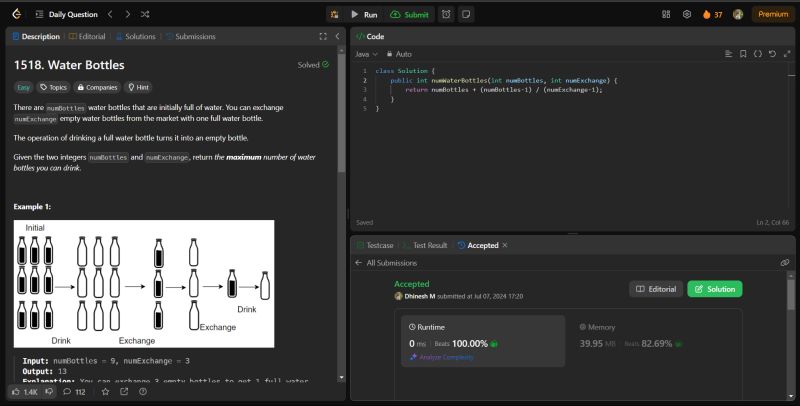Like the problem with thumbs up
The width and height of the screenshot is (800, 406).
click(16, 392)
